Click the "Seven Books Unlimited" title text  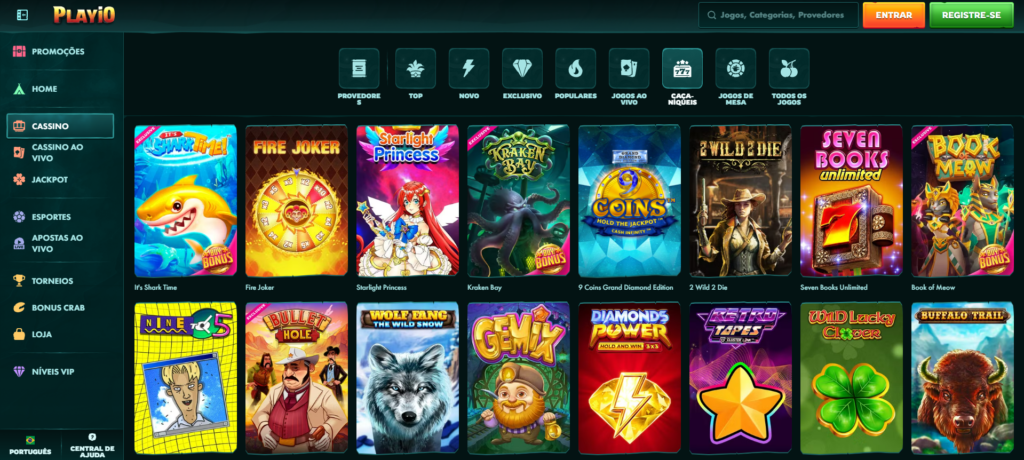click(x=834, y=288)
